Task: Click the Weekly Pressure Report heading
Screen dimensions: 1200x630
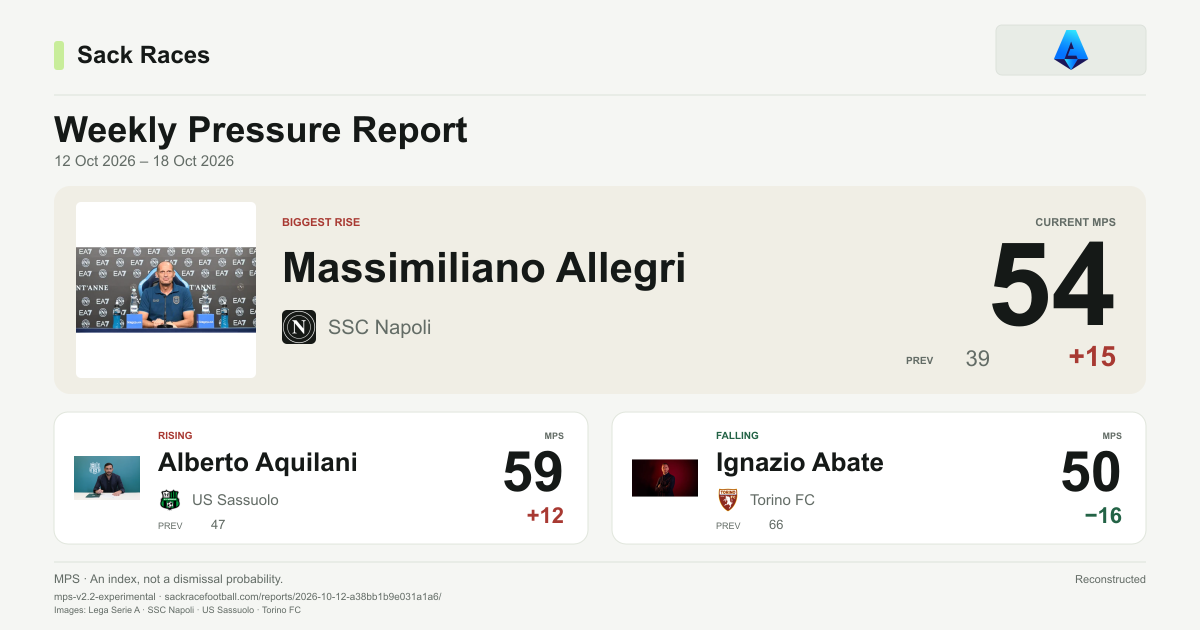Action: (261, 130)
